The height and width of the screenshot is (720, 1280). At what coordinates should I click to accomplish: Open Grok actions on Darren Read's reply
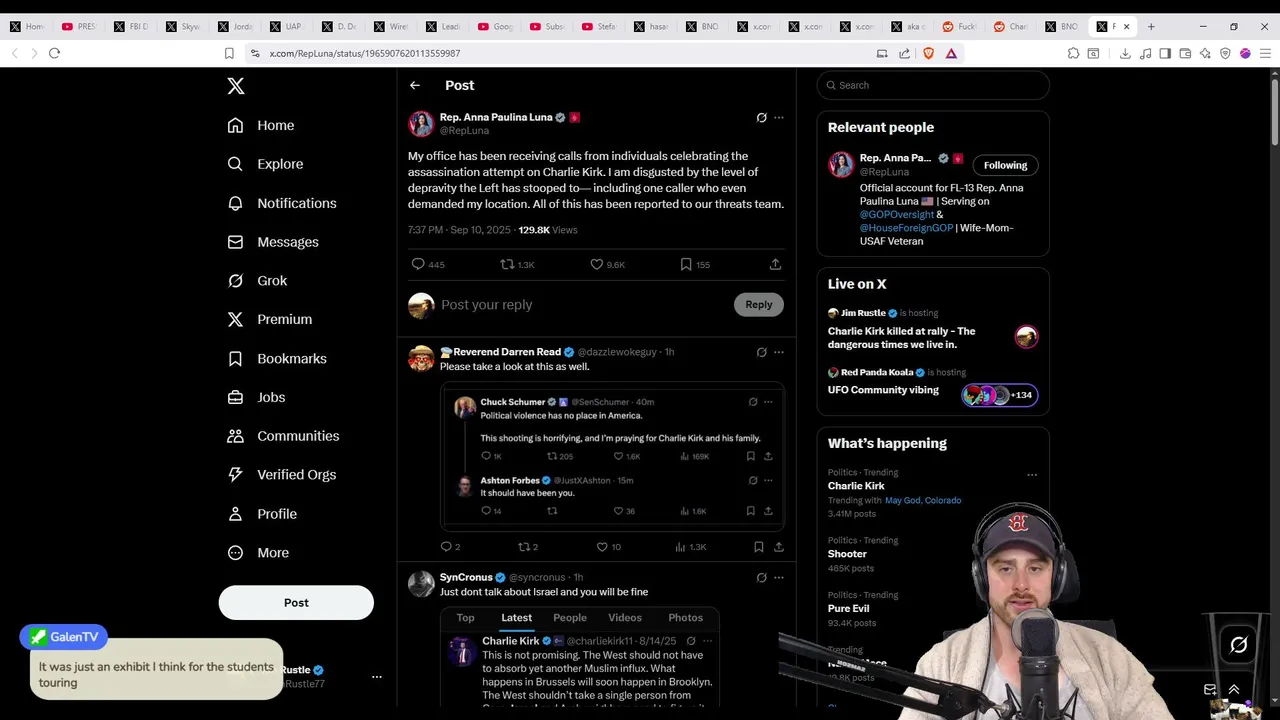[x=761, y=352]
